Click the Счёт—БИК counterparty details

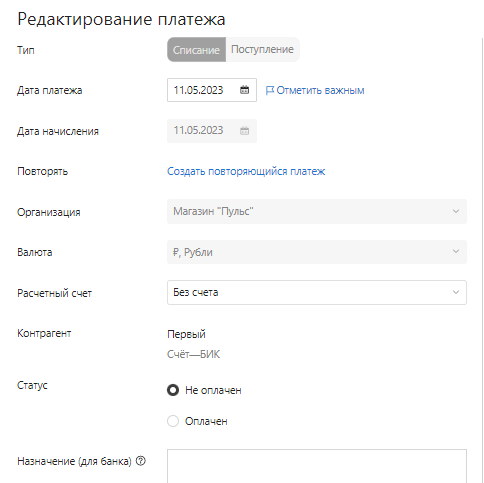click(193, 354)
